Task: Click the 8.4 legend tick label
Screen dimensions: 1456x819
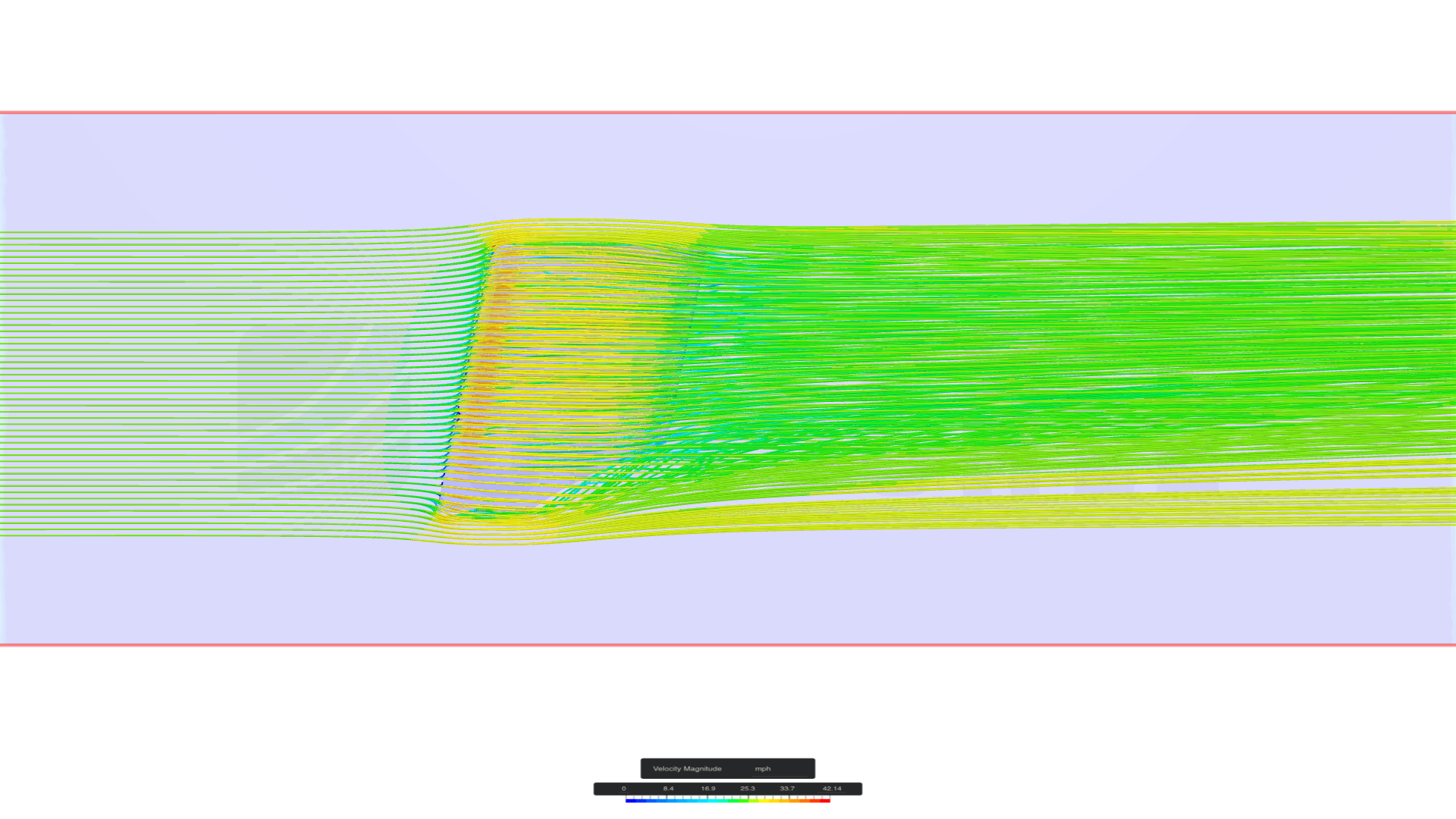Action: tap(668, 789)
